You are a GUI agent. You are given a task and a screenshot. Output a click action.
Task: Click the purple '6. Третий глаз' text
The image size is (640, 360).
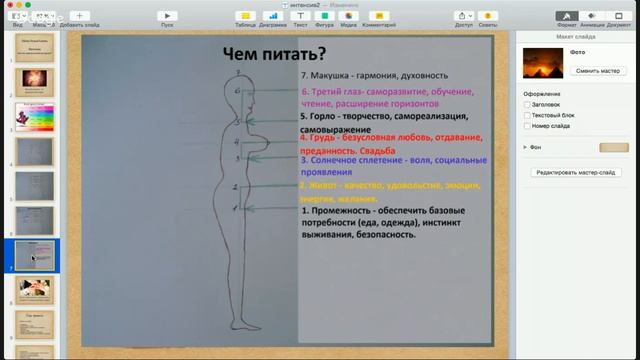coord(388,98)
